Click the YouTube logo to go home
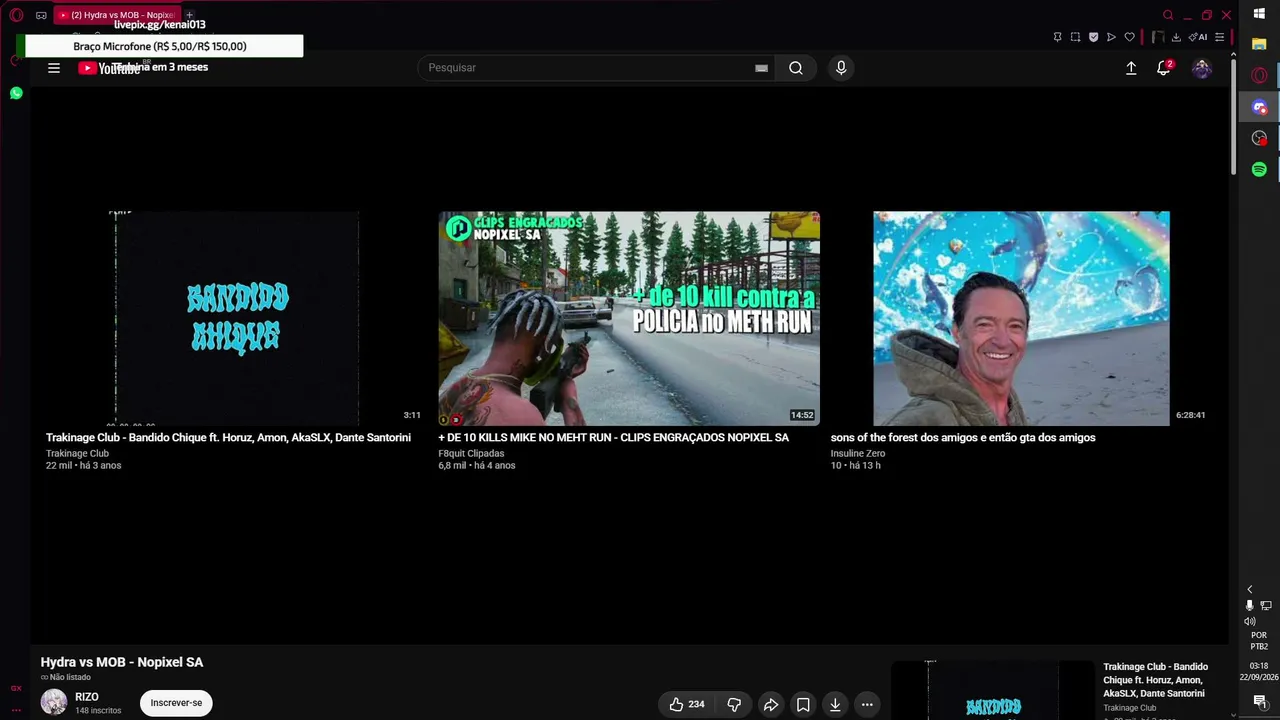This screenshot has width=1280, height=720. point(109,68)
